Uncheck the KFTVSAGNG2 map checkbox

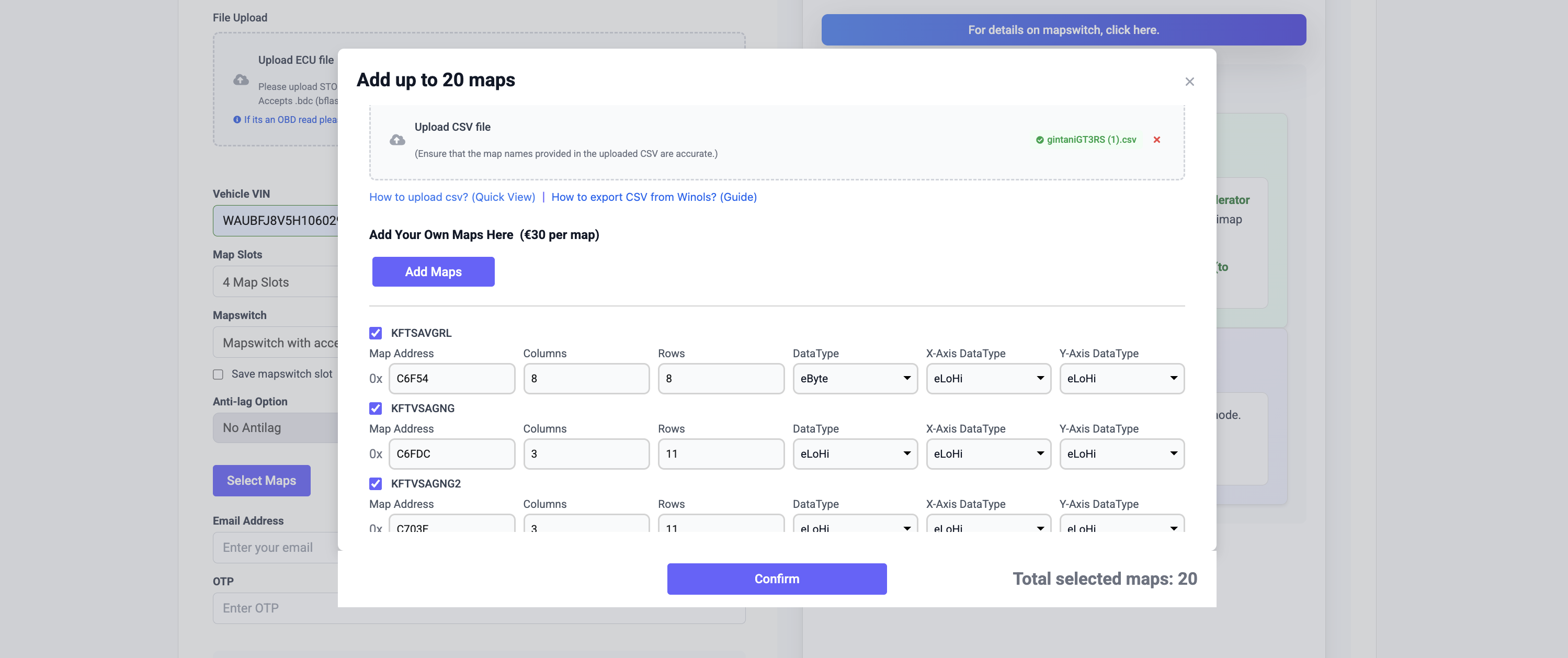pos(375,483)
